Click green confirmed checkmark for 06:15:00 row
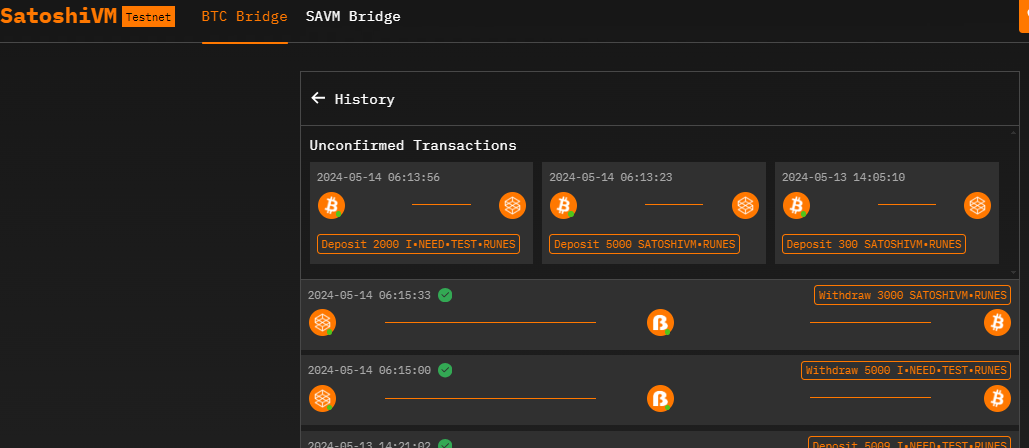The width and height of the screenshot is (1029, 448). [445, 371]
